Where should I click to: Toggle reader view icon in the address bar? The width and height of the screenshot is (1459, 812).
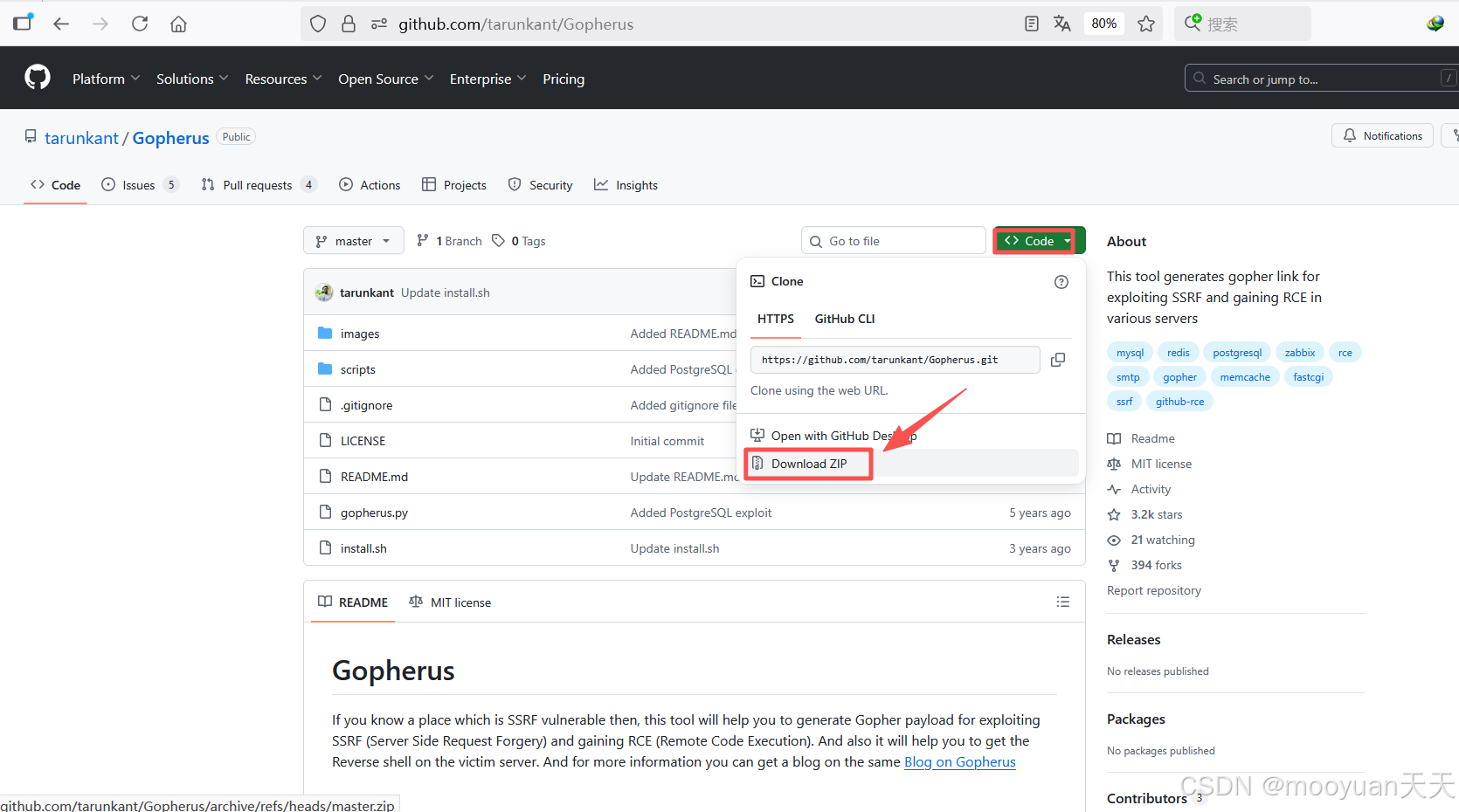click(1032, 24)
